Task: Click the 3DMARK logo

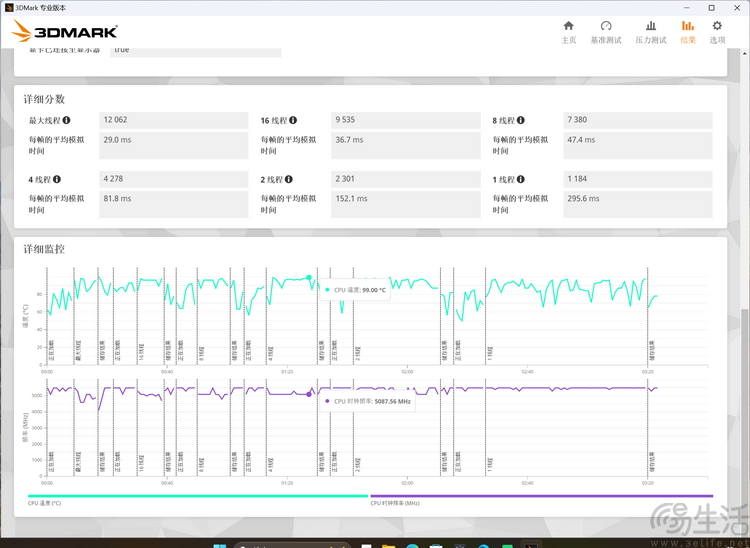Action: tap(64, 32)
